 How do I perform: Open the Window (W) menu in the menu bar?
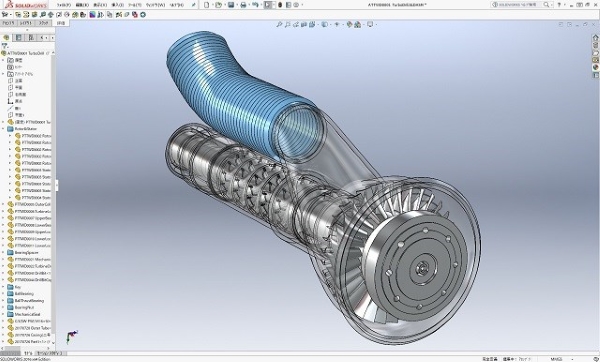tap(155, 5)
